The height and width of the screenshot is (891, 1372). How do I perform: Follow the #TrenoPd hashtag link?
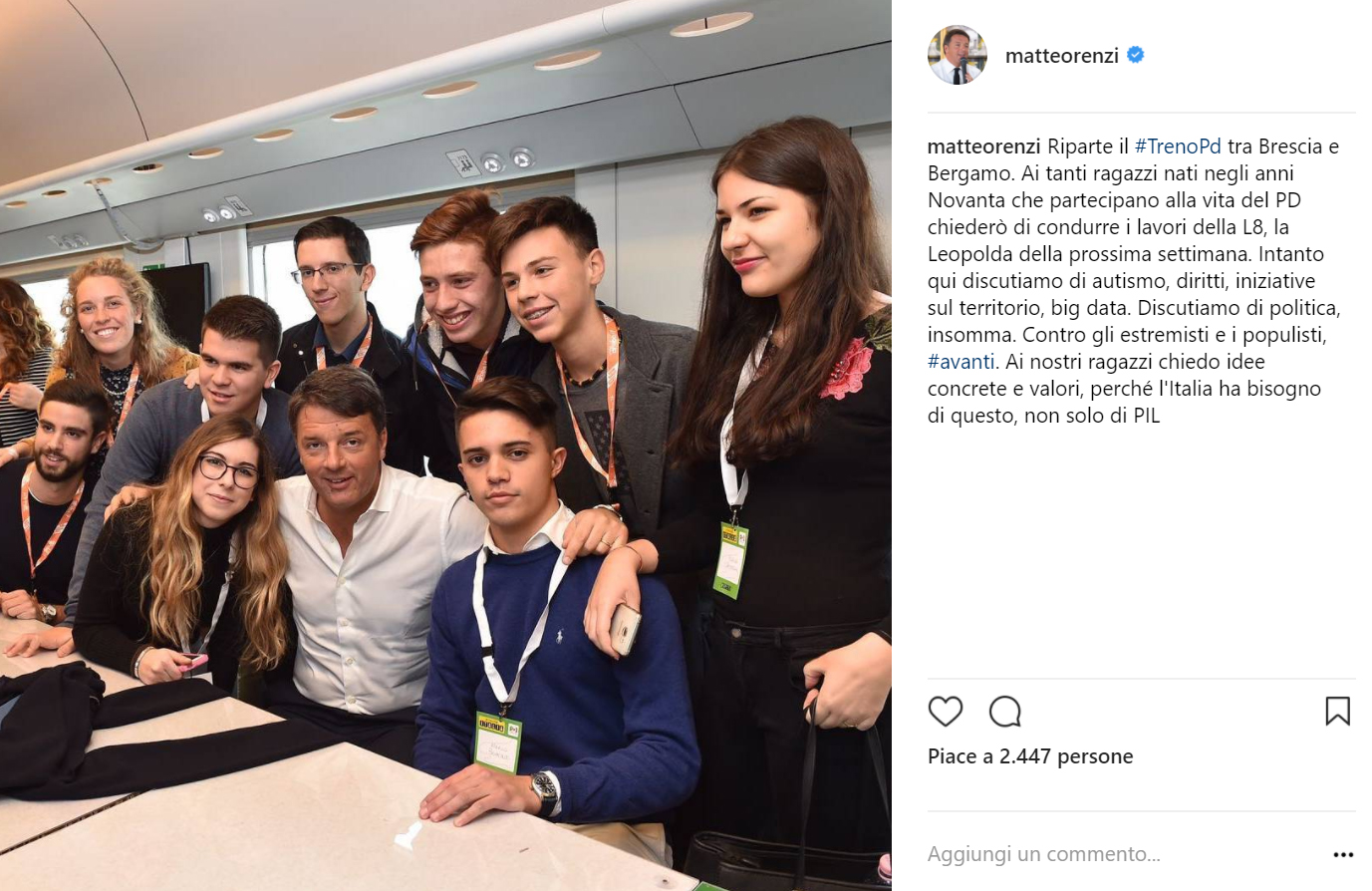[x=1178, y=147]
